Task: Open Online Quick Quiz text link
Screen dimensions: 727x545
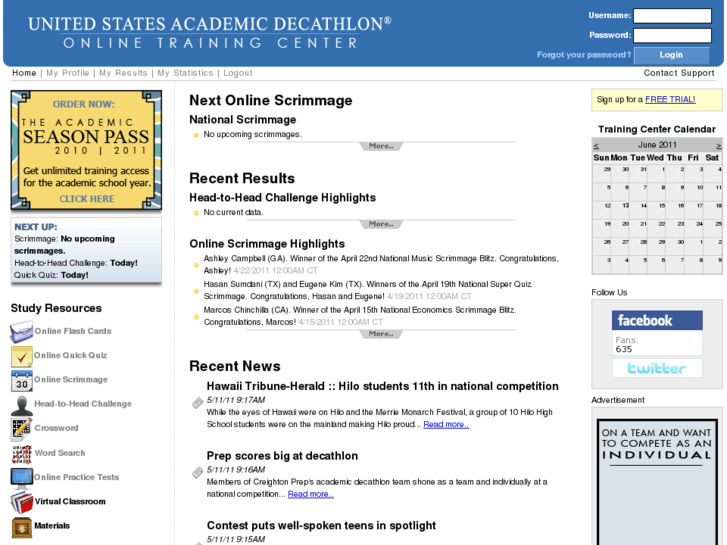Action: (70, 355)
